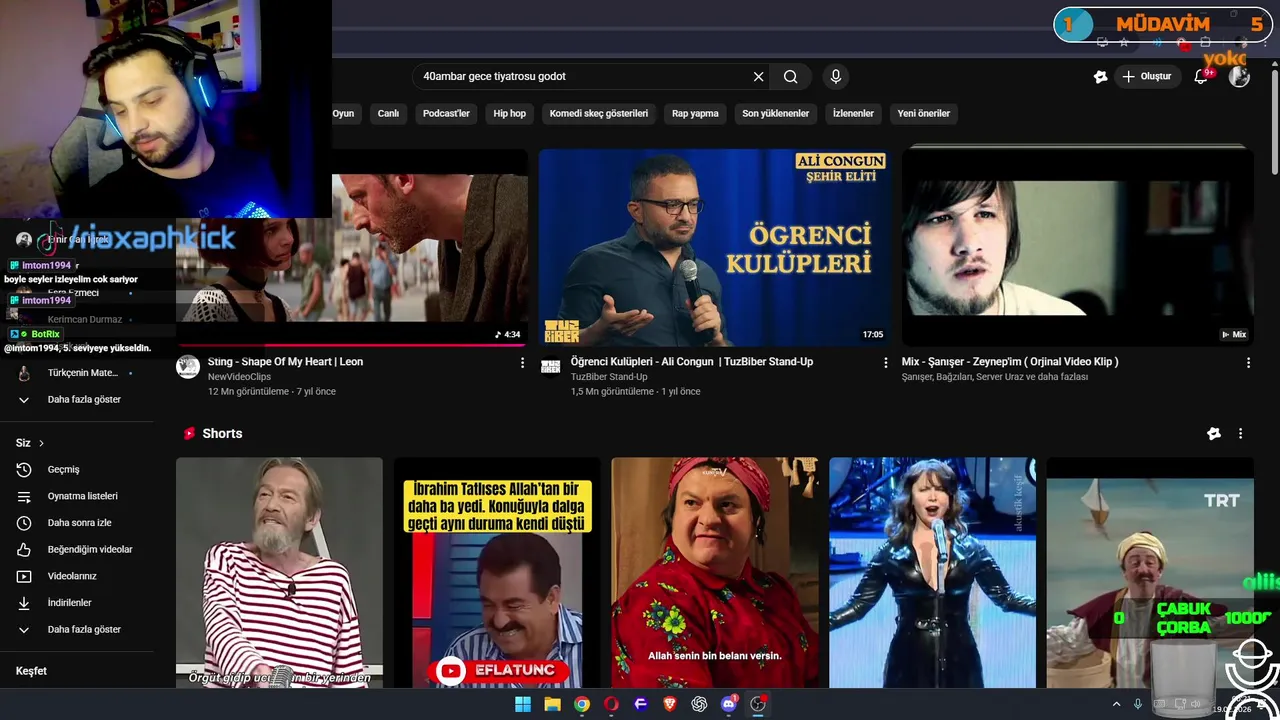The image size is (1280, 720).
Task: Click the Shorts section heading
Action: pos(222,434)
